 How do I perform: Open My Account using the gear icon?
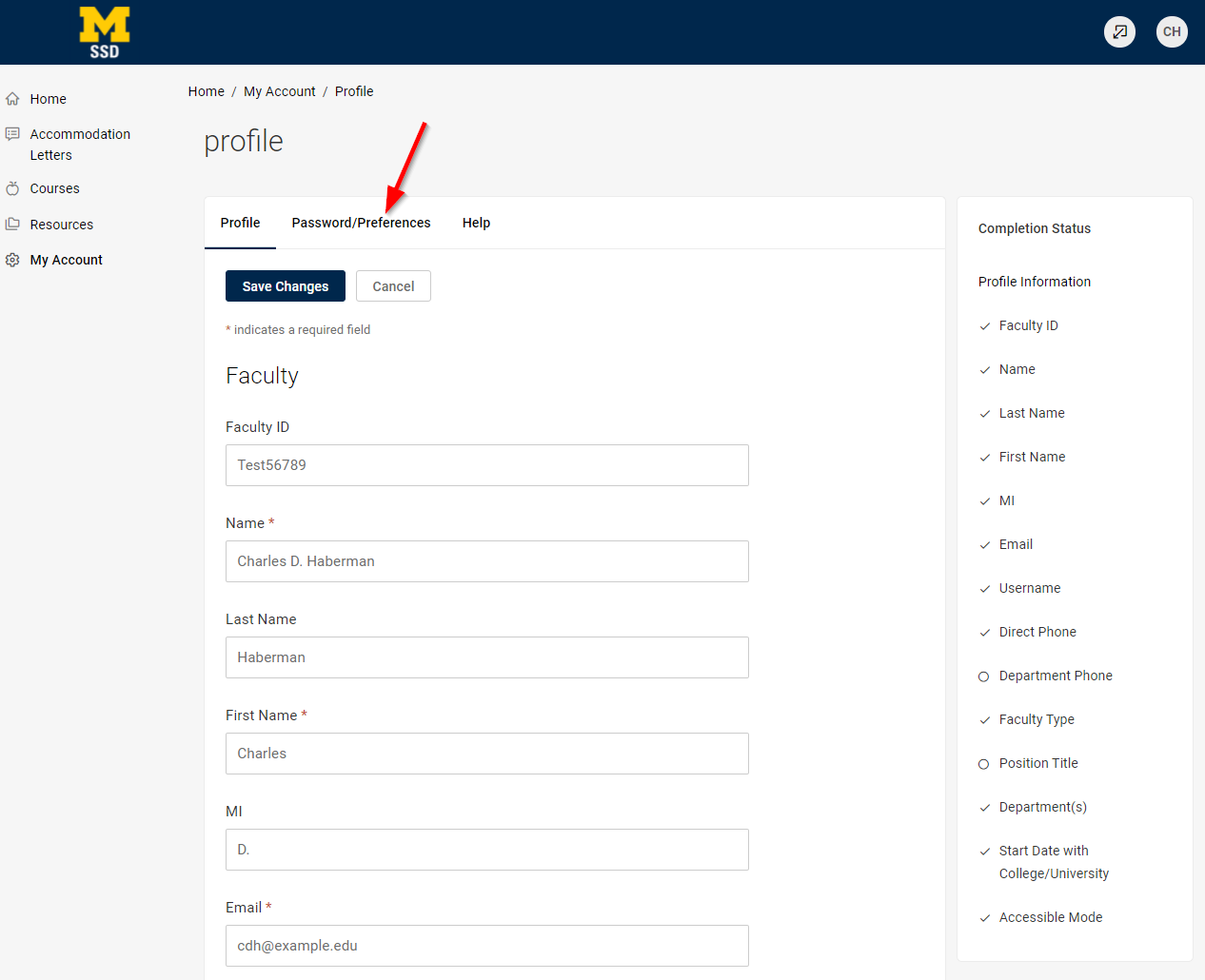[11, 260]
